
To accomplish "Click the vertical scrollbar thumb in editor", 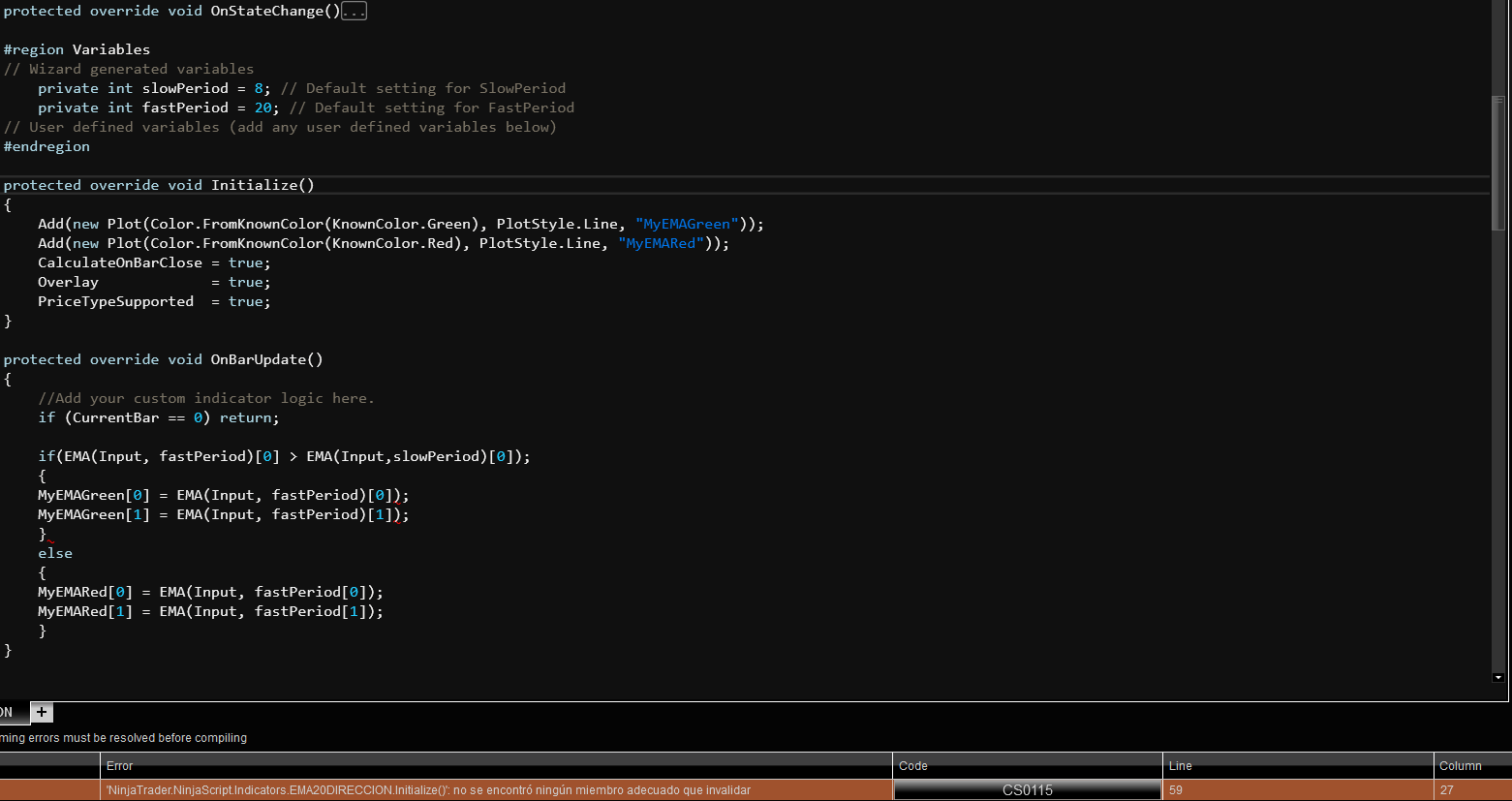I will (x=1498, y=163).
